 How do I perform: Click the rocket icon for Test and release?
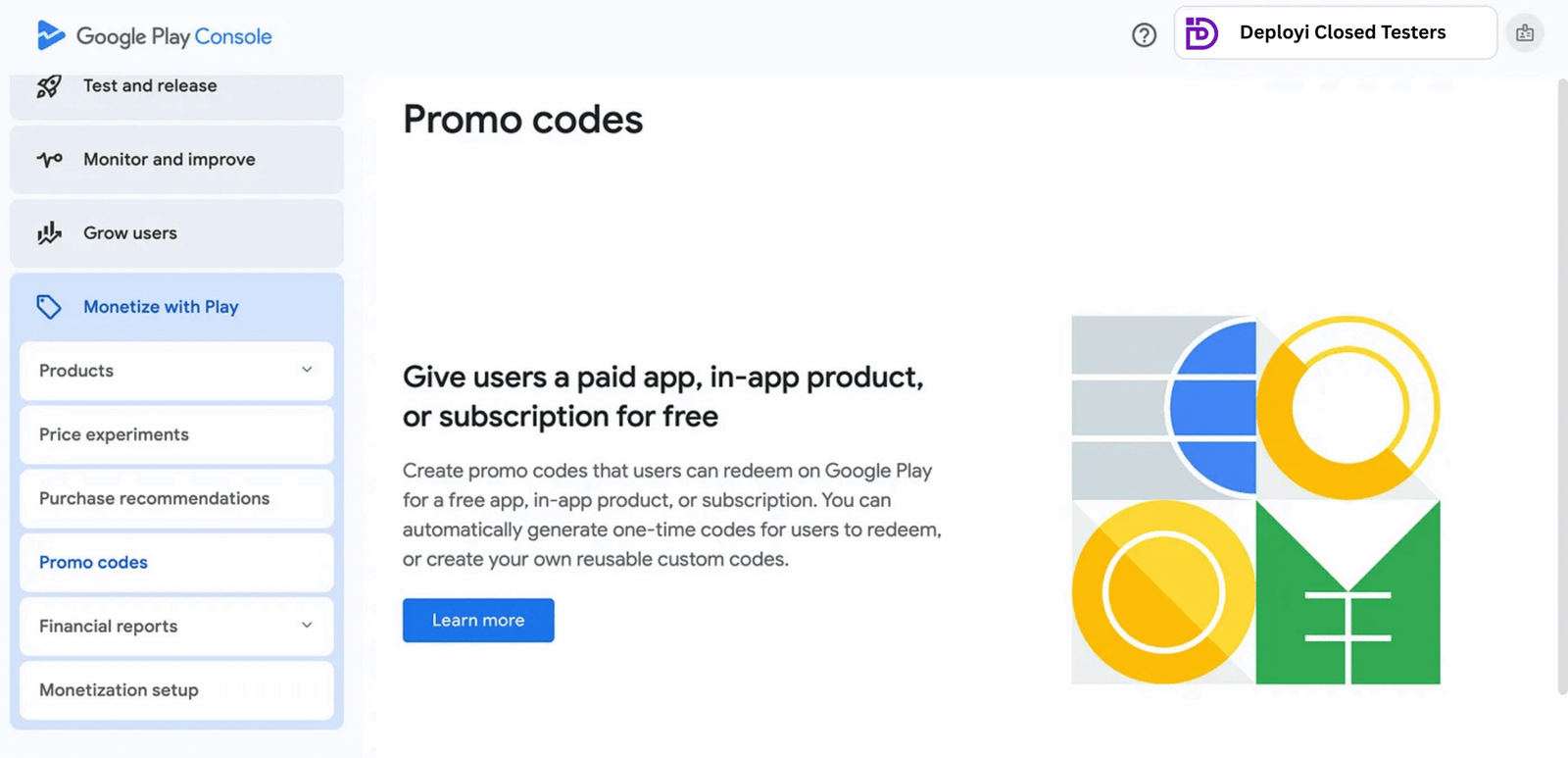pyautogui.click(x=49, y=86)
